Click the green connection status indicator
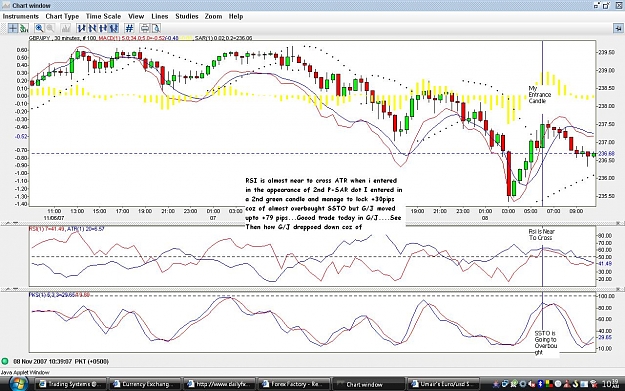Image resolution: width=625 pixels, height=391 pixels. coord(5,362)
